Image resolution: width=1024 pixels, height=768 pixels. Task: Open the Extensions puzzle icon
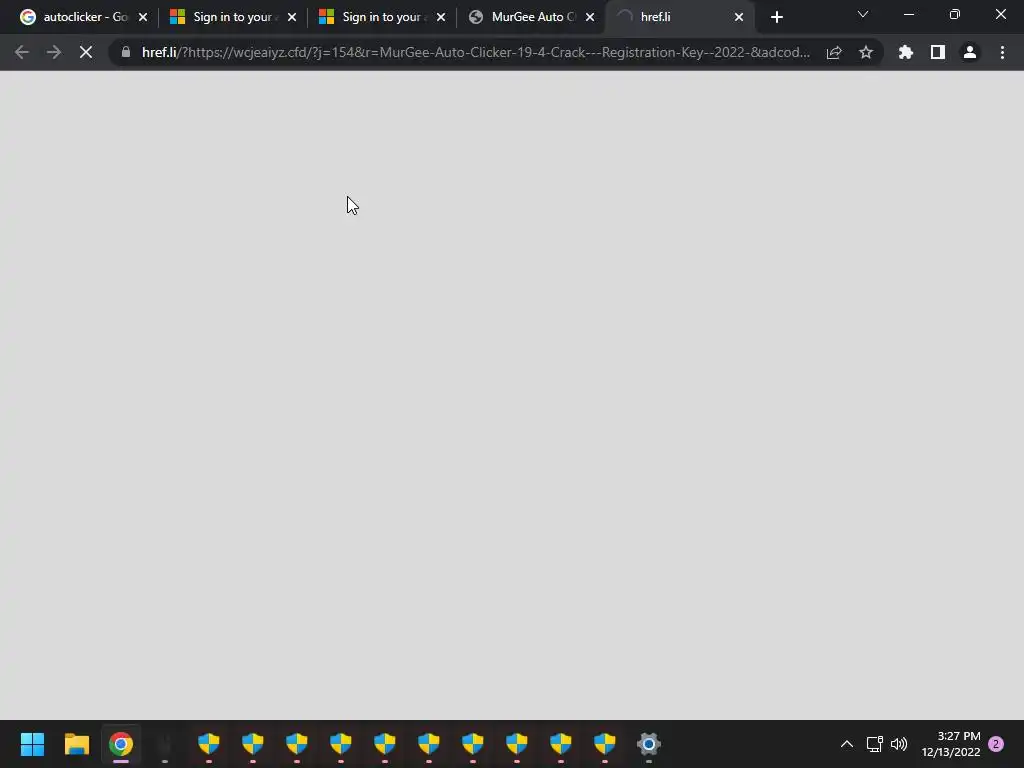[x=906, y=52]
